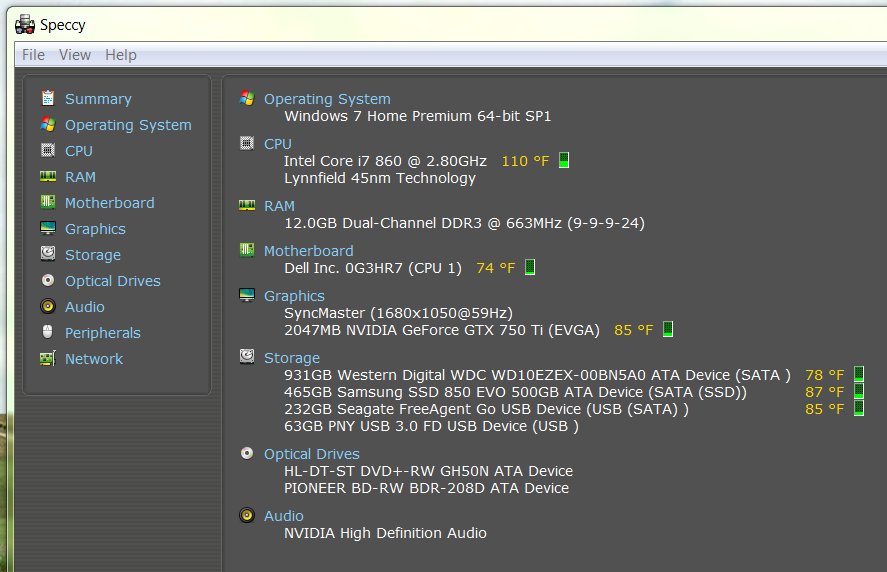Viewport: 887px width, 572px height.
Task: Click the Network icon in sidebar
Action: [x=47, y=358]
